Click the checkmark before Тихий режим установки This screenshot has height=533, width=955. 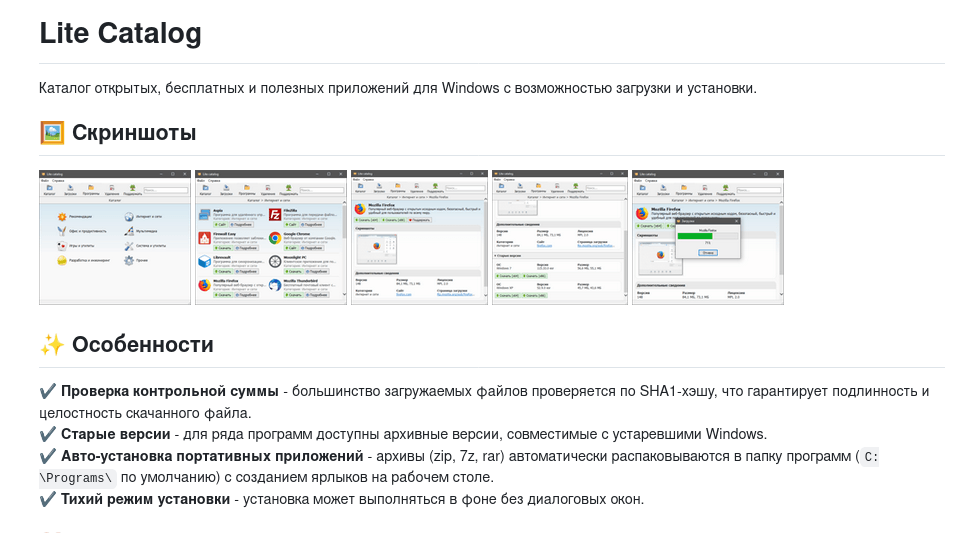(x=48, y=499)
